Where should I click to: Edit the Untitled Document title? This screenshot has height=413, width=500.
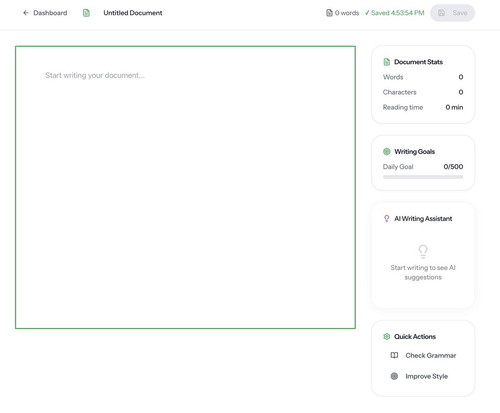tap(133, 13)
